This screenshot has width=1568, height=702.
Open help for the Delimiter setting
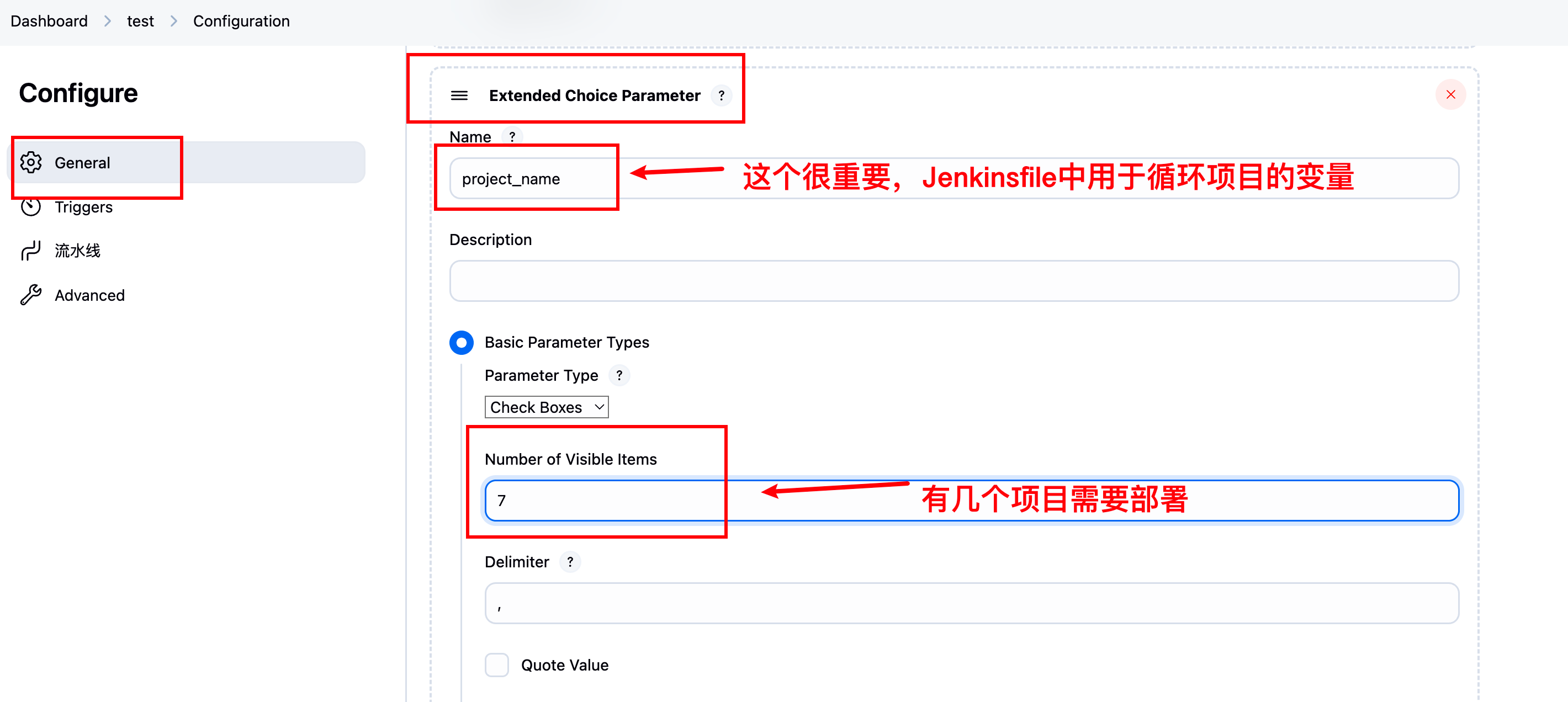pos(570,561)
